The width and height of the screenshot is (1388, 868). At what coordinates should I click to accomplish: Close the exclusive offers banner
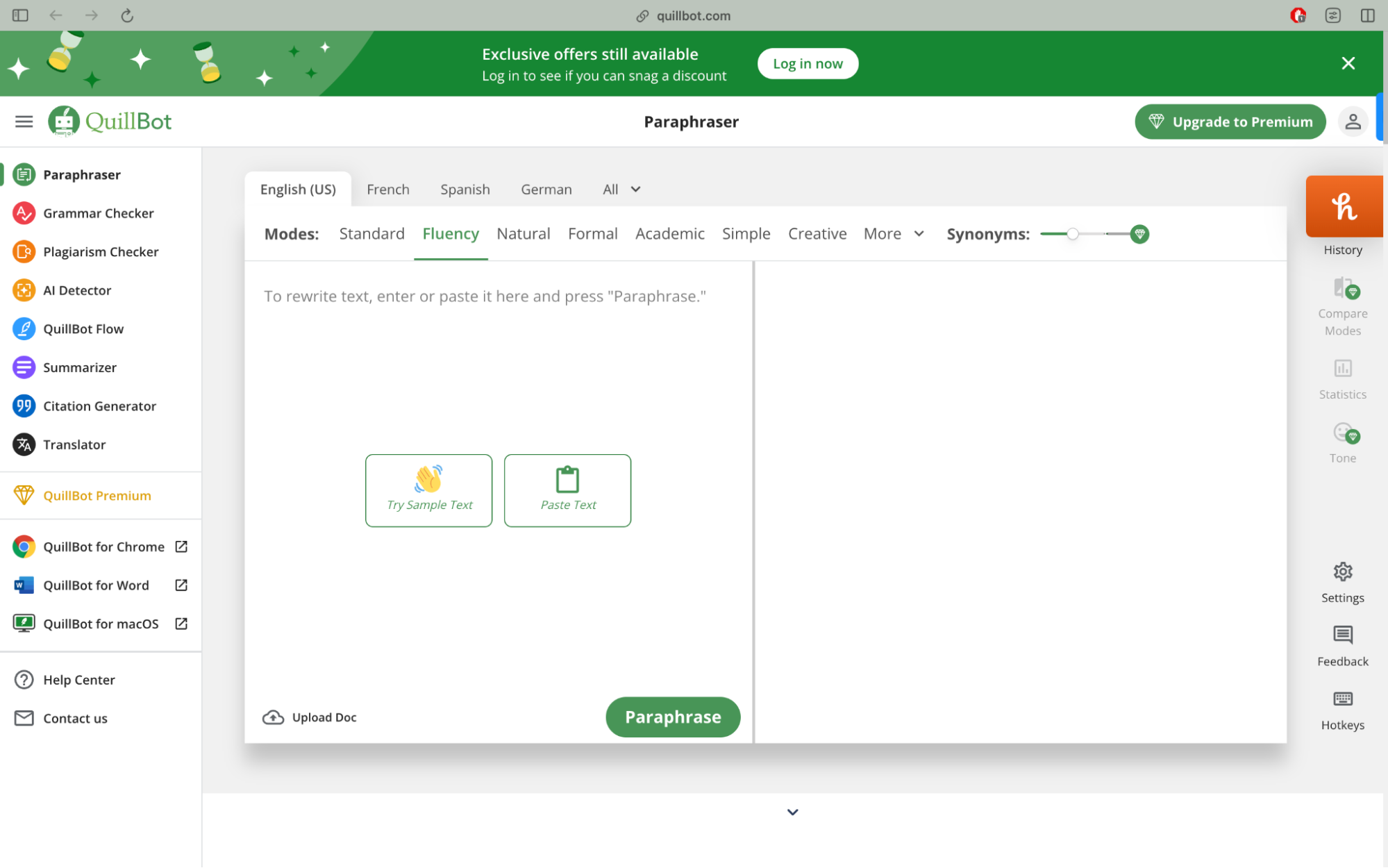1348,63
